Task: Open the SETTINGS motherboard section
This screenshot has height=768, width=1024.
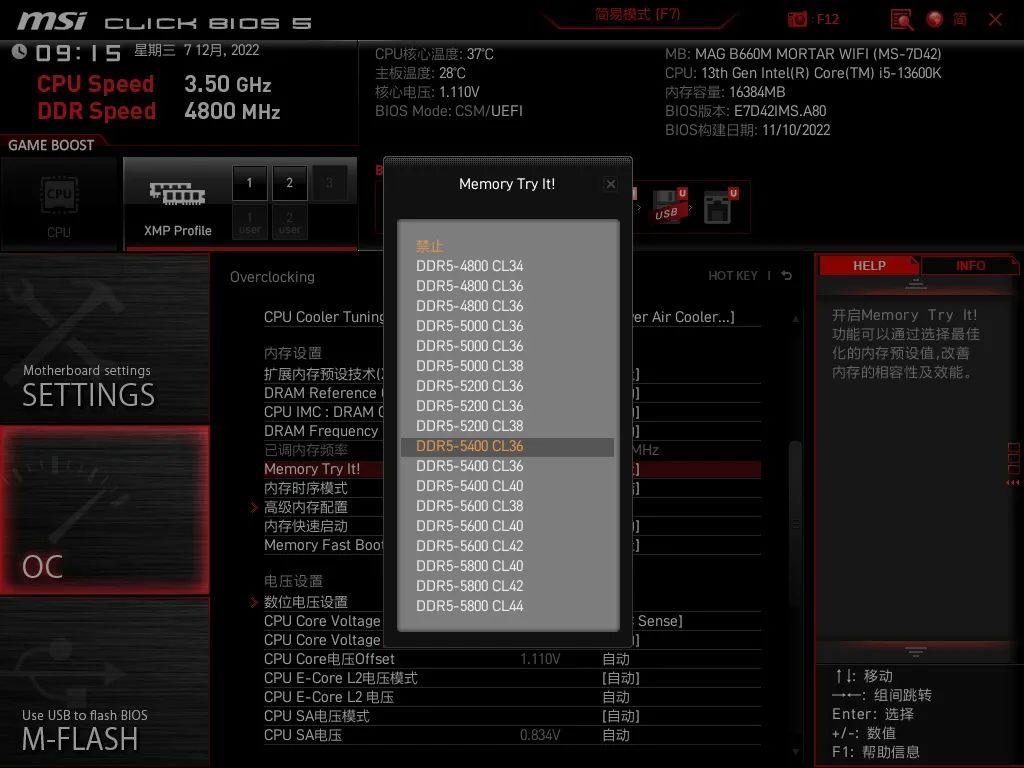Action: [104, 338]
